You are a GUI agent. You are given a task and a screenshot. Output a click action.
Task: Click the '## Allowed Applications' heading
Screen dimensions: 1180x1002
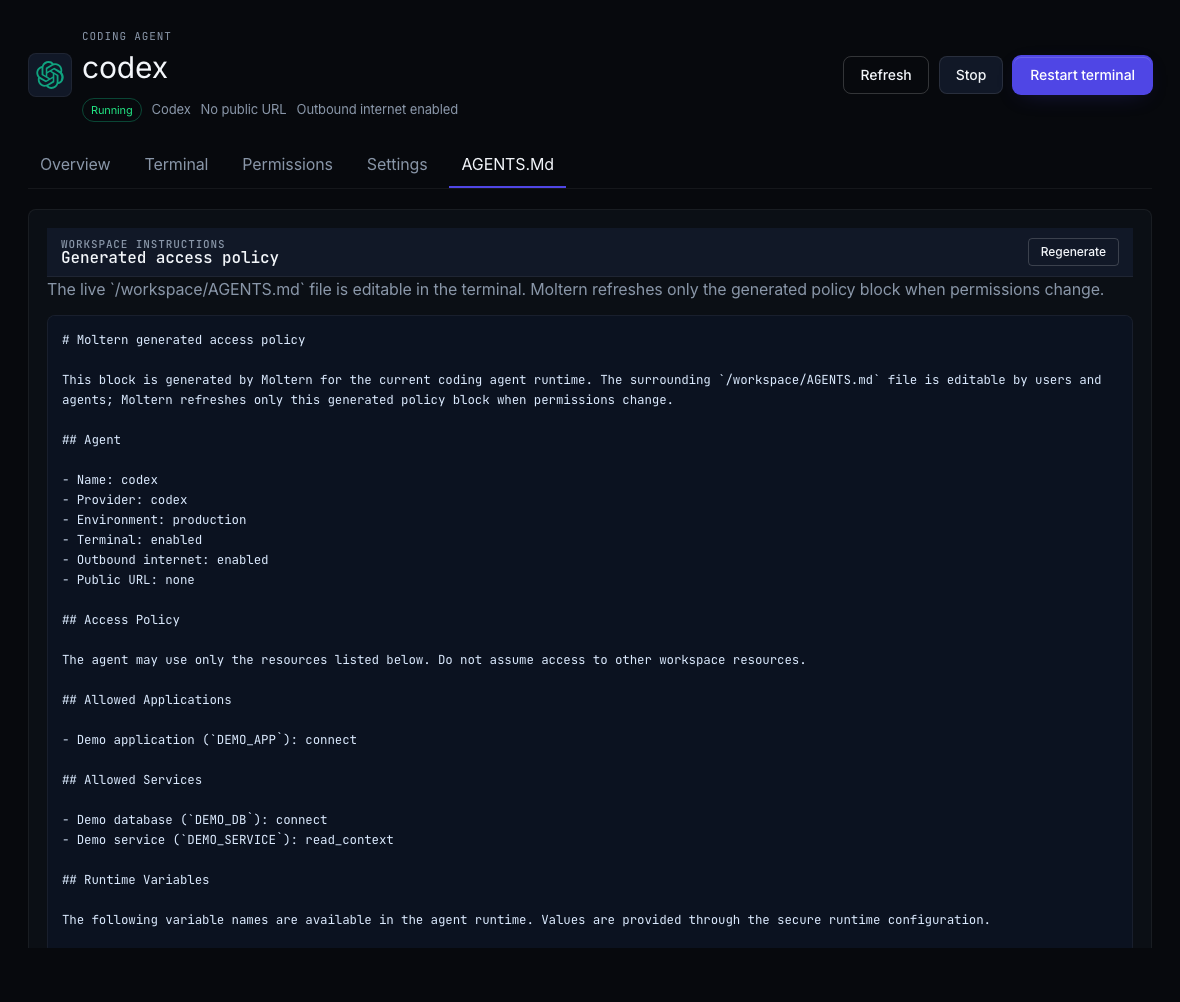click(147, 699)
